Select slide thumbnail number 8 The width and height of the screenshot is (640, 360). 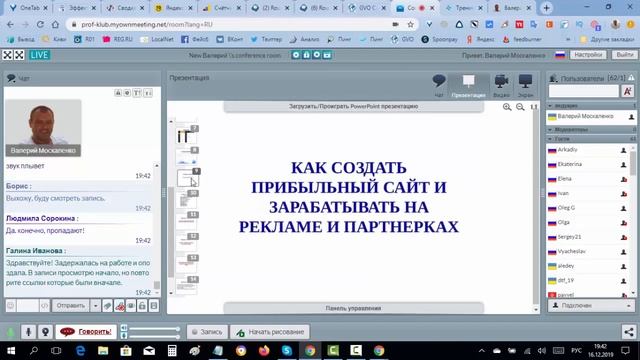(x=187, y=156)
